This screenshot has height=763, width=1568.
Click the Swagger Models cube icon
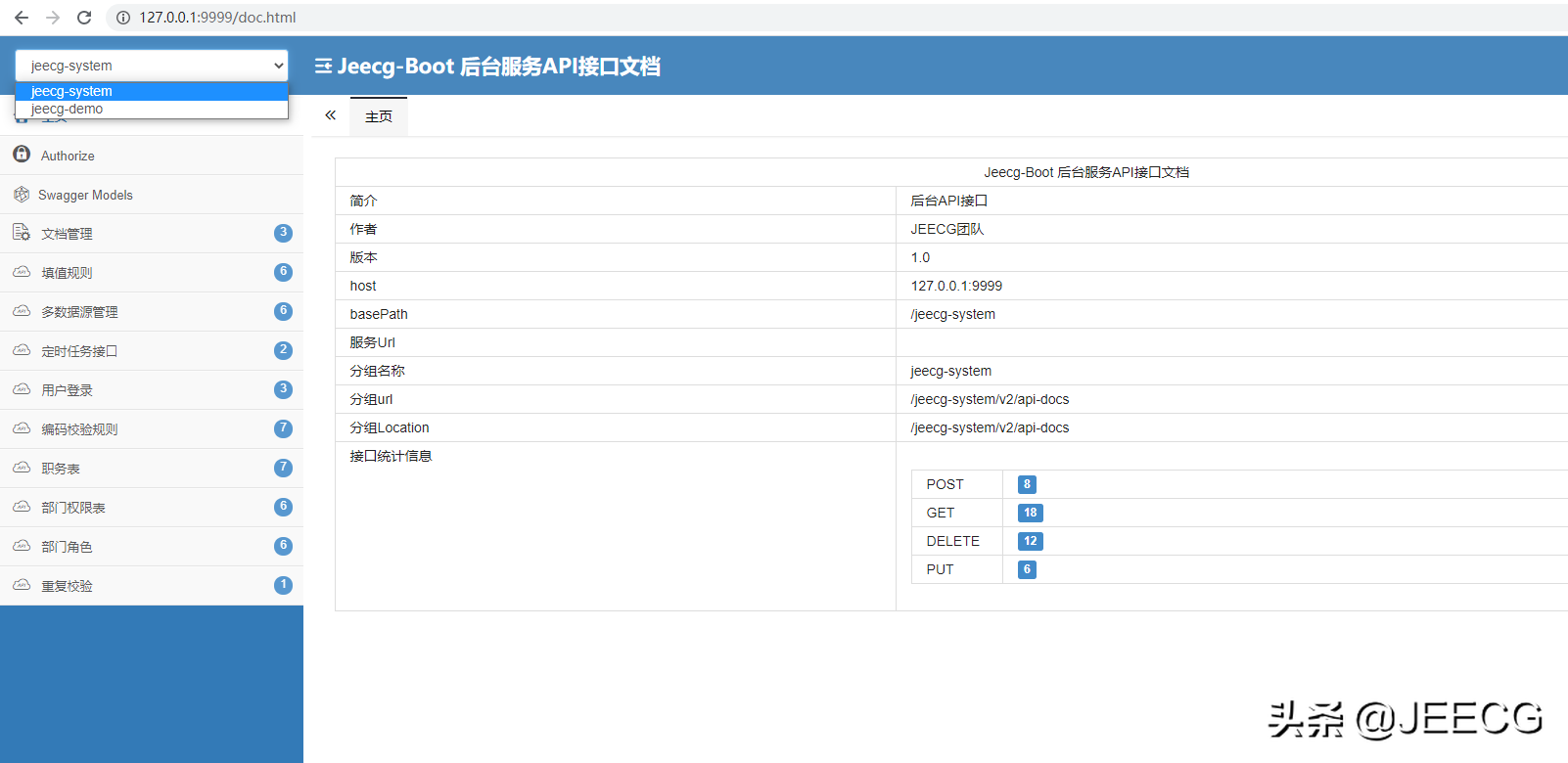click(x=22, y=195)
